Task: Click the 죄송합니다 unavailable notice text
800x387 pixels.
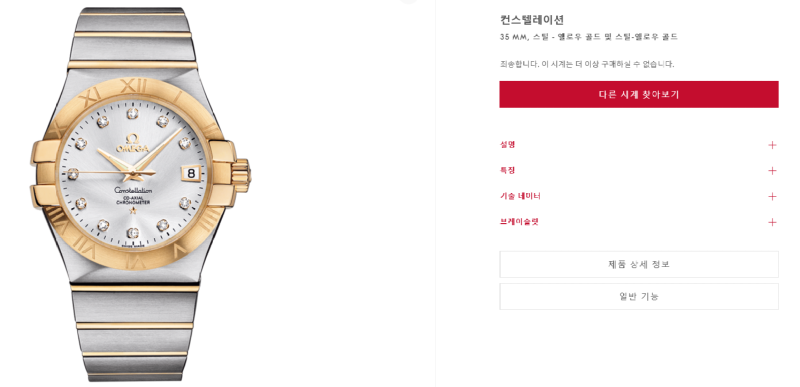Action: [587, 64]
